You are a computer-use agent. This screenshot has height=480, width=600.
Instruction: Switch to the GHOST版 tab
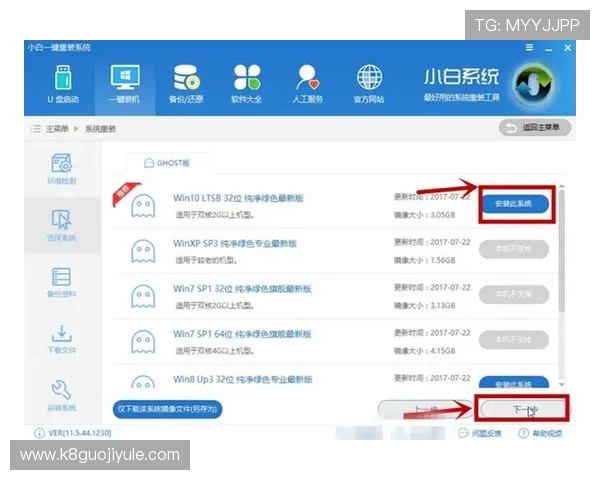tap(167, 163)
